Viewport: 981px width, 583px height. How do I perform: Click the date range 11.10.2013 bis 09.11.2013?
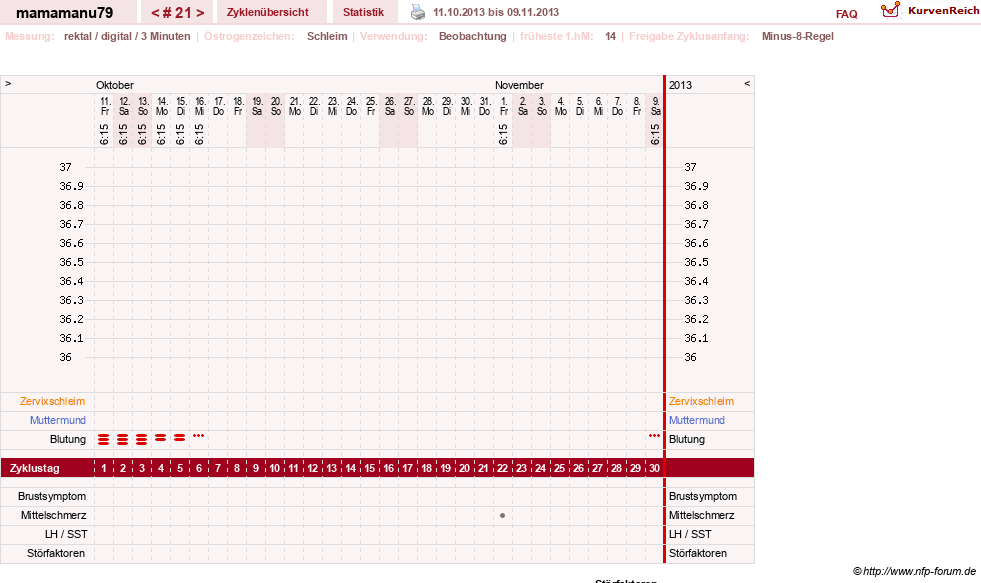496,12
